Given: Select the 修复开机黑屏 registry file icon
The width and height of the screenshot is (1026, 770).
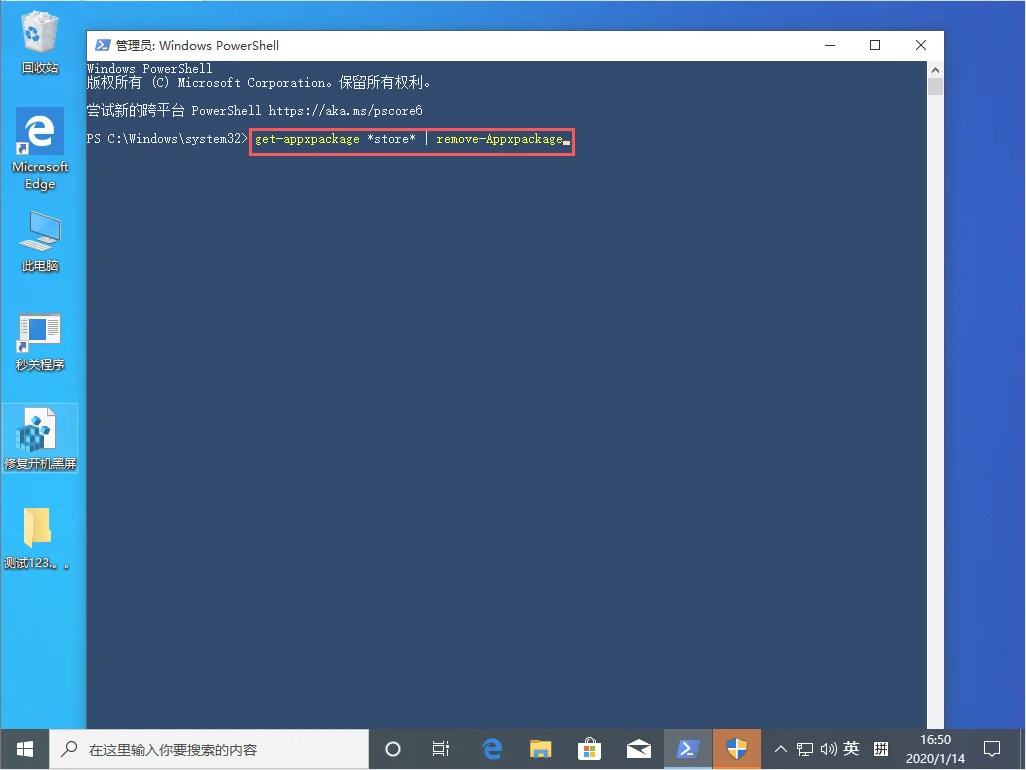Looking at the screenshot, I should click(39, 438).
